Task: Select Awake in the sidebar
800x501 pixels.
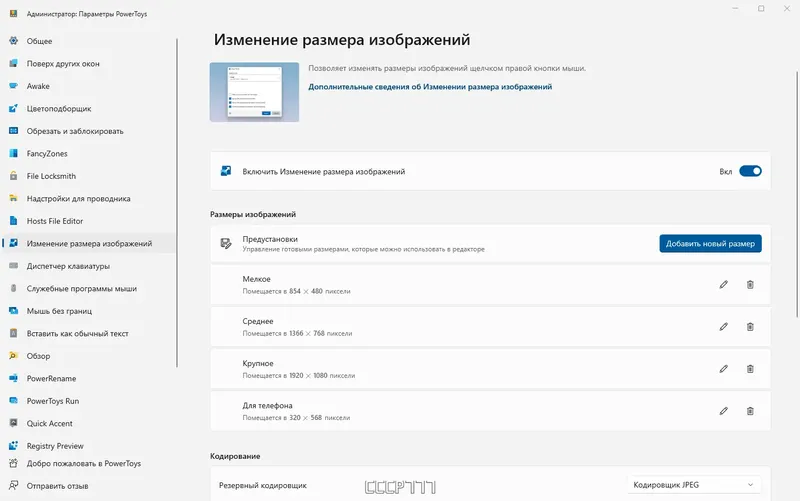Action: click(x=38, y=86)
